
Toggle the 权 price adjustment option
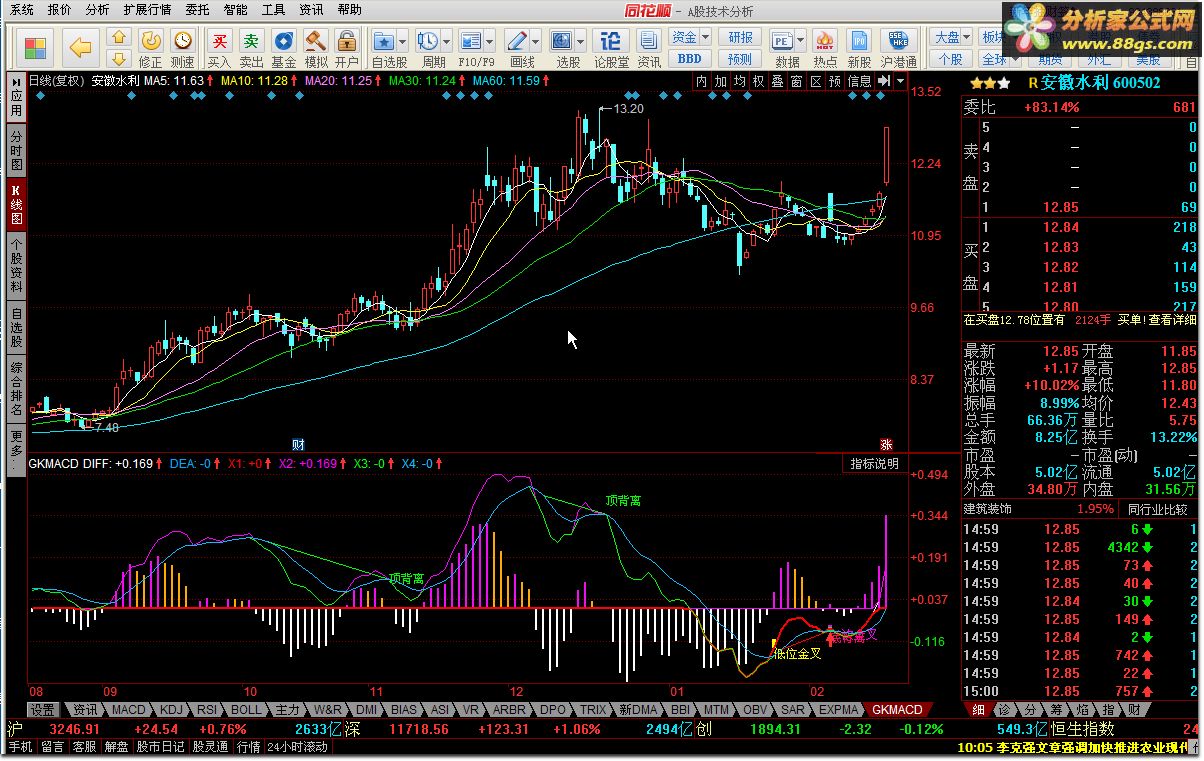point(758,81)
